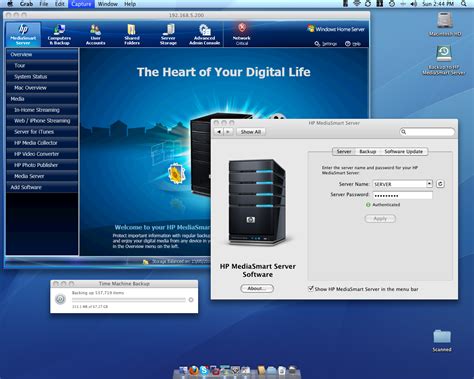Select Media Server in the sidebar
Viewport: 474px width, 379px height.
click(x=42, y=176)
